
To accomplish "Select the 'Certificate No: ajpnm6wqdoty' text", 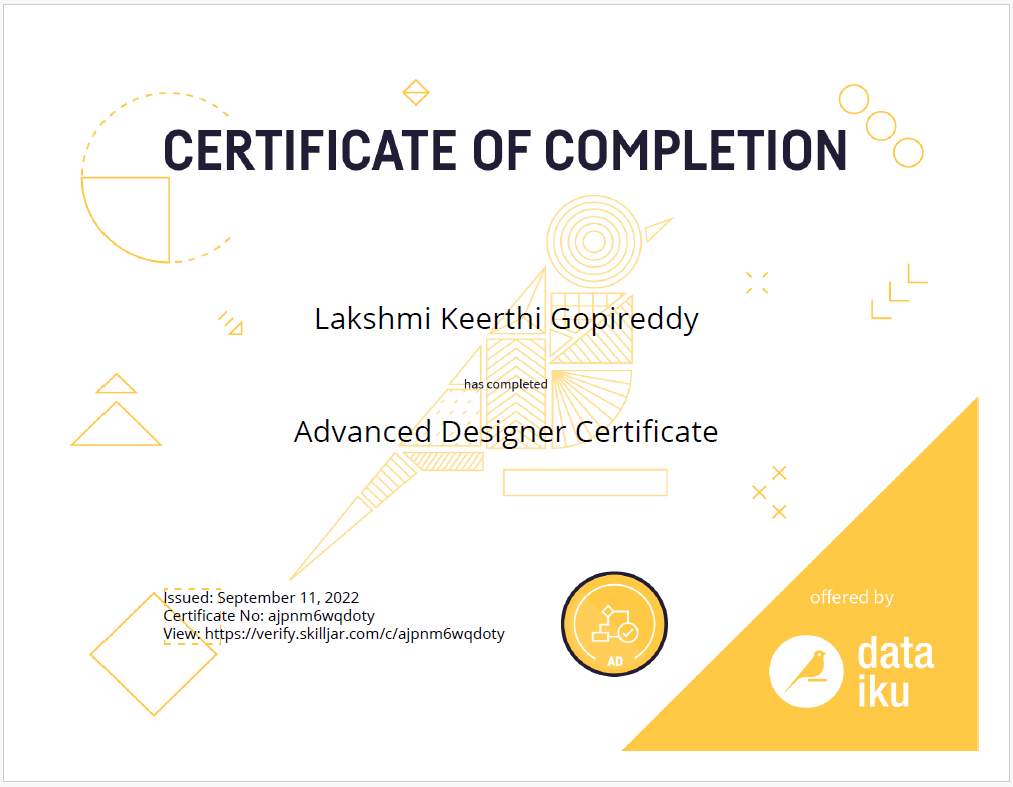I will coord(269,616).
